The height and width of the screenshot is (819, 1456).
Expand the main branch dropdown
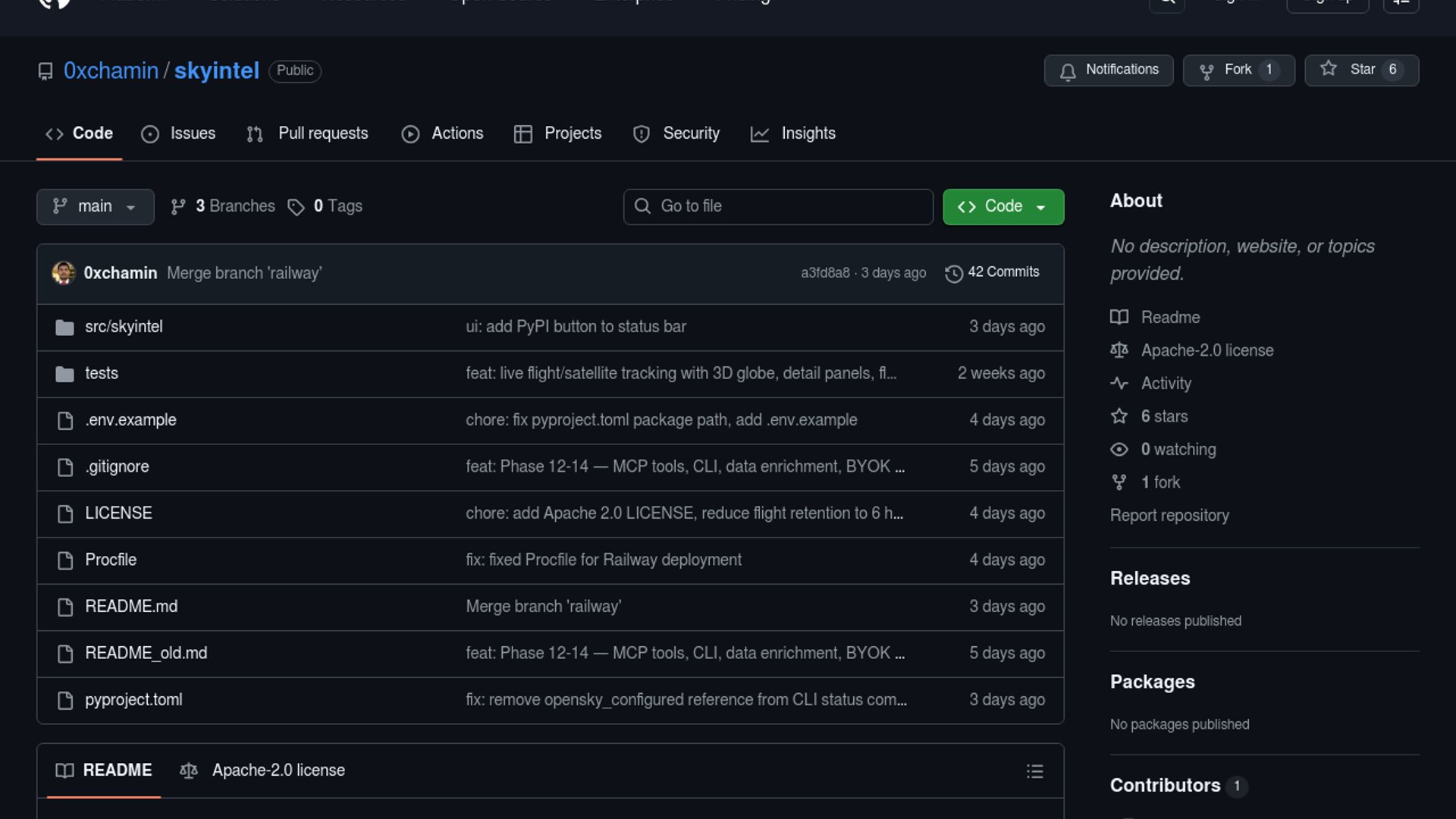point(95,206)
